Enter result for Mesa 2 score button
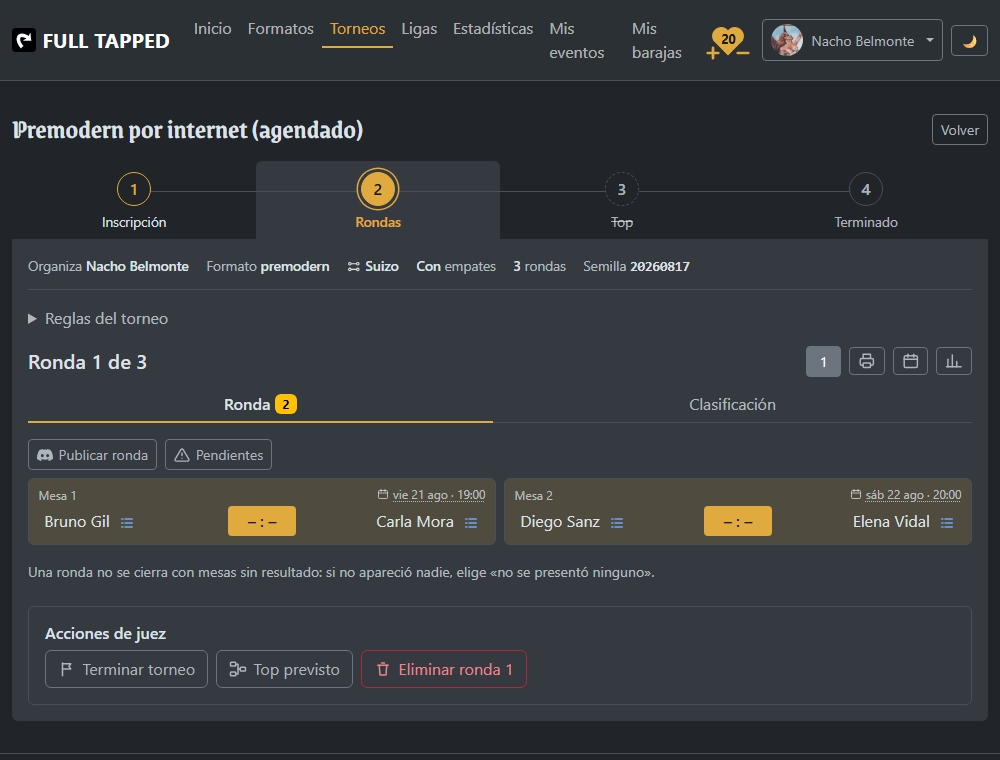This screenshot has height=760, width=1000. 737,522
